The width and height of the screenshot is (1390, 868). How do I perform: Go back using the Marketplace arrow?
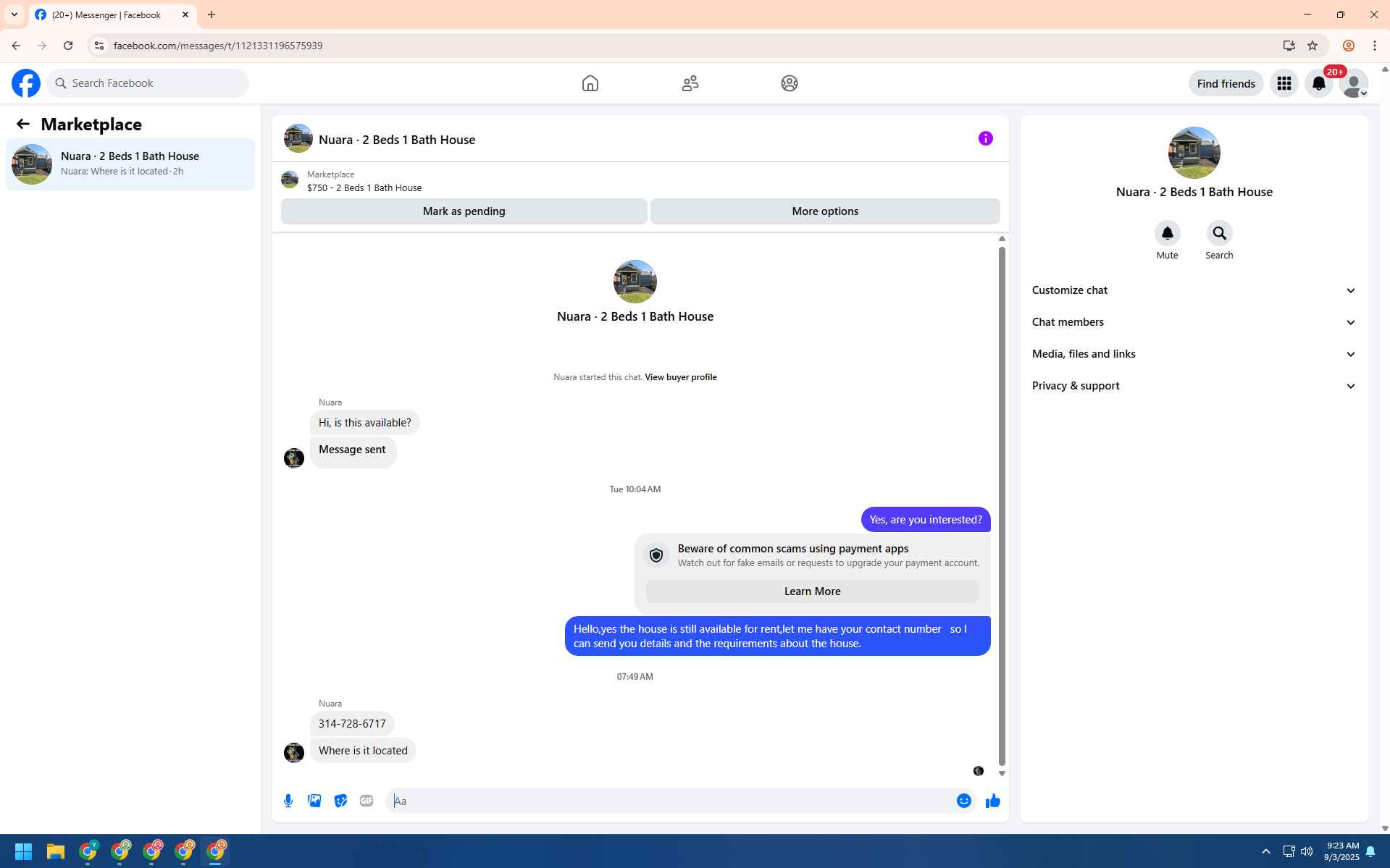[23, 124]
